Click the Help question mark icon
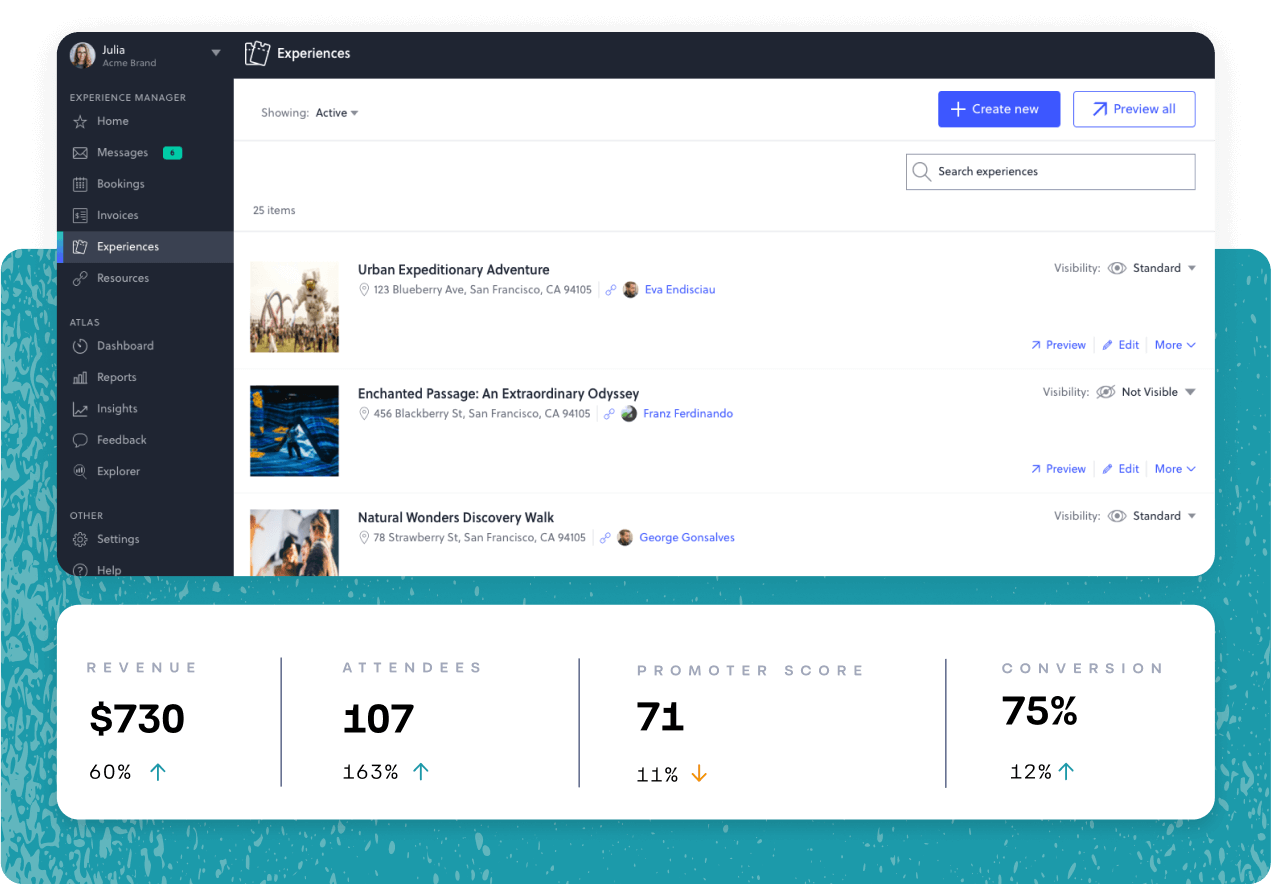 tap(80, 570)
